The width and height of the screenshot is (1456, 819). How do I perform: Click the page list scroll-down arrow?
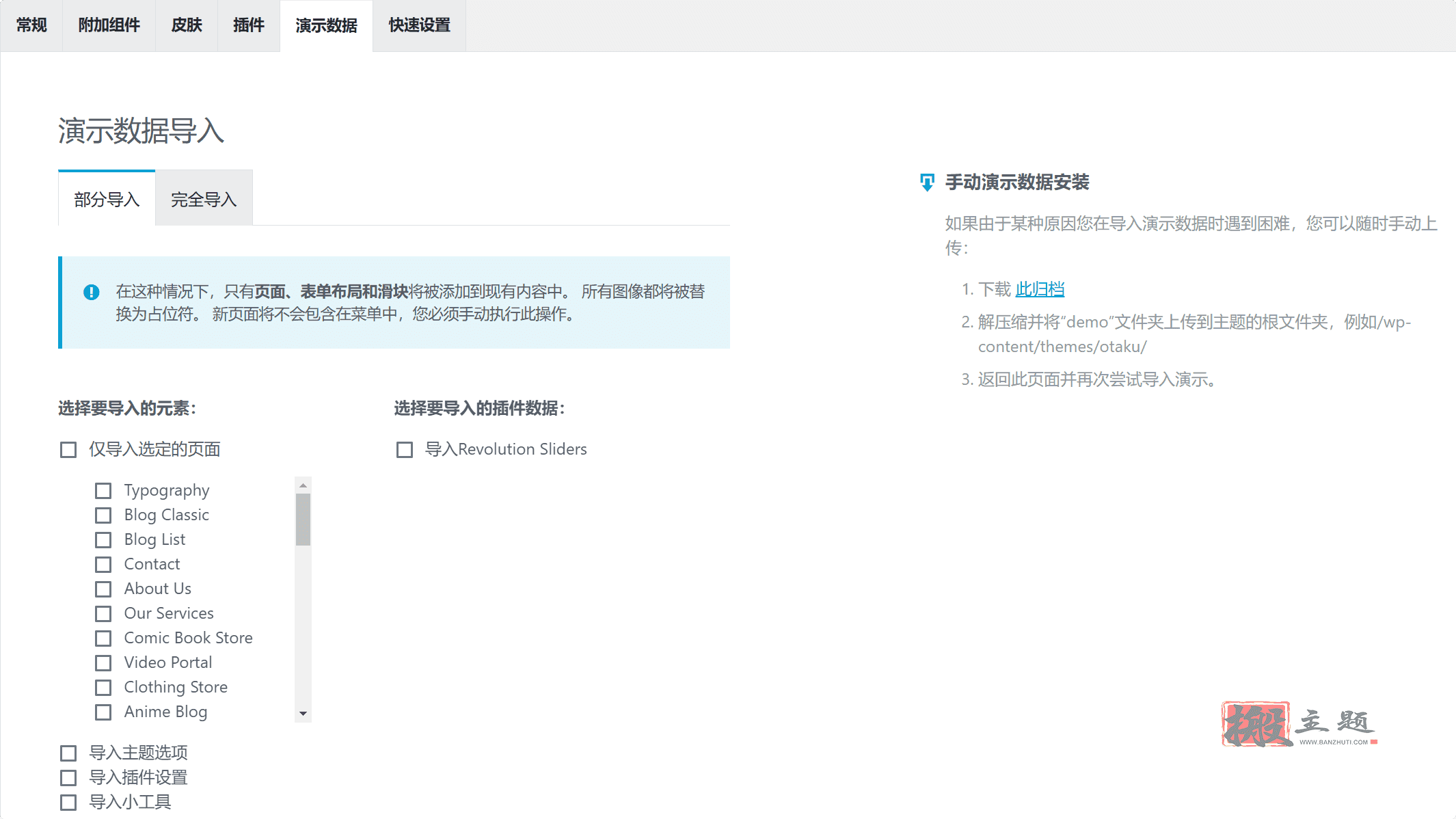coord(303,714)
